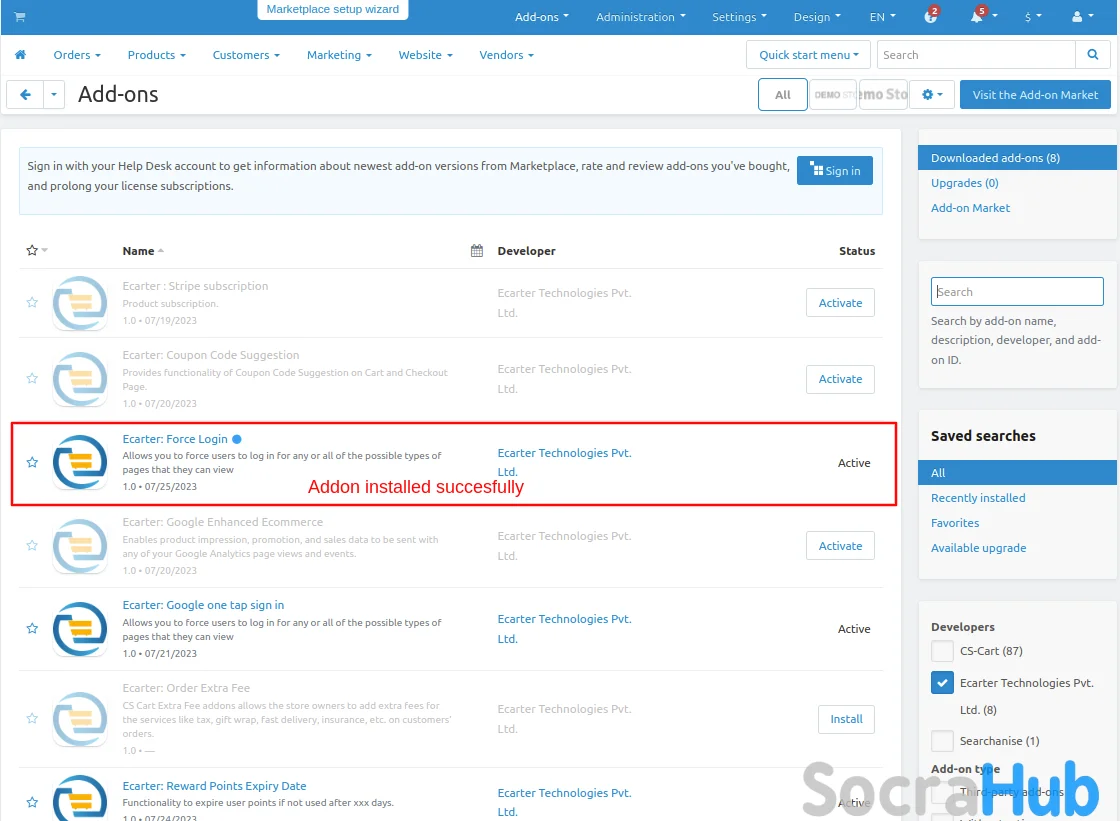This screenshot has width=1120, height=821.
Task: Click the Stripe subscription add-on logo
Action: pyautogui.click(x=80, y=303)
